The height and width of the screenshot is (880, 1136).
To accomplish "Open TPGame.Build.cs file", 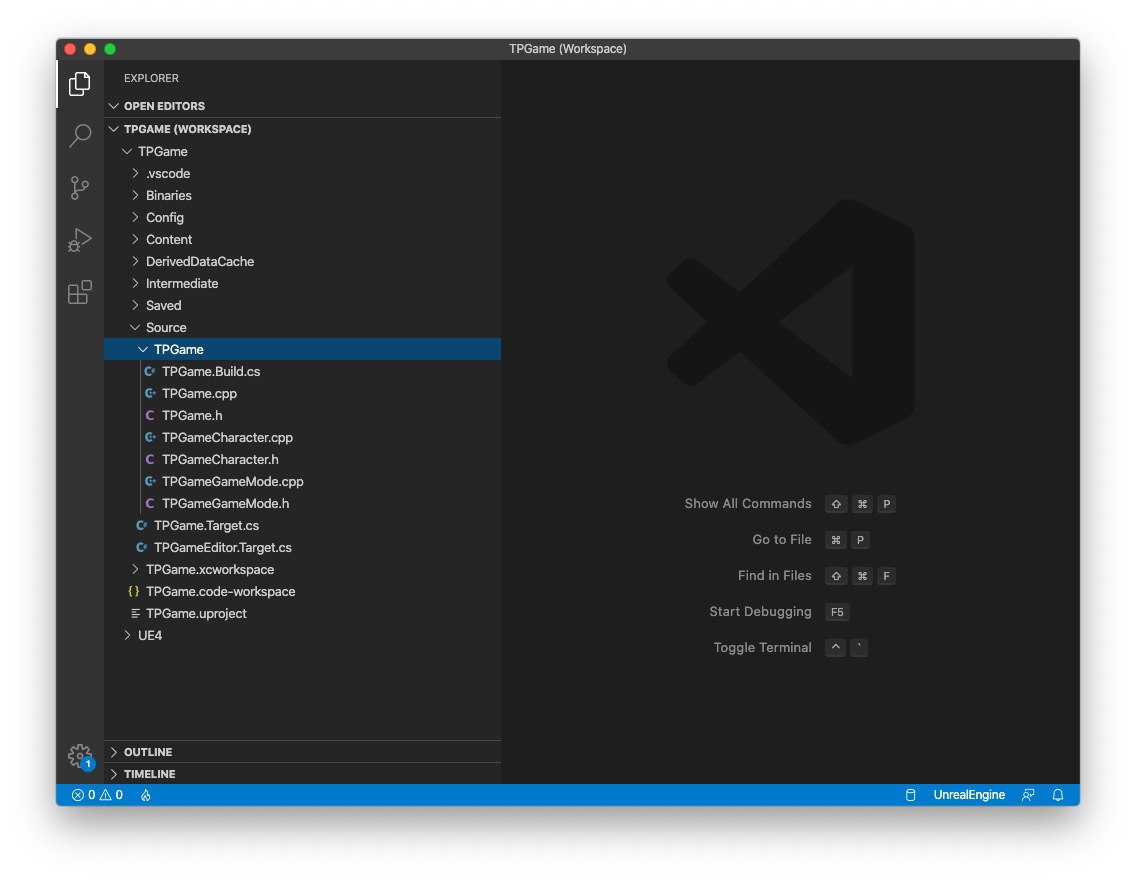I will click(x=302, y=372).
